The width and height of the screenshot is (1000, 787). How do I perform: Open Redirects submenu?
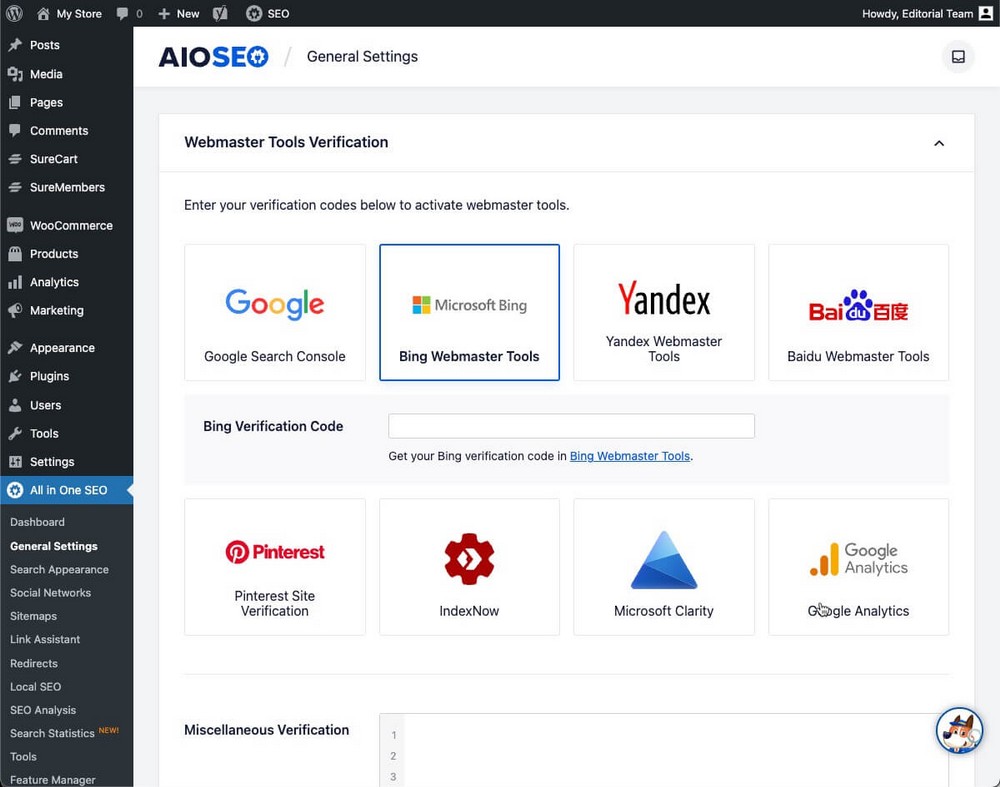tap(34, 663)
